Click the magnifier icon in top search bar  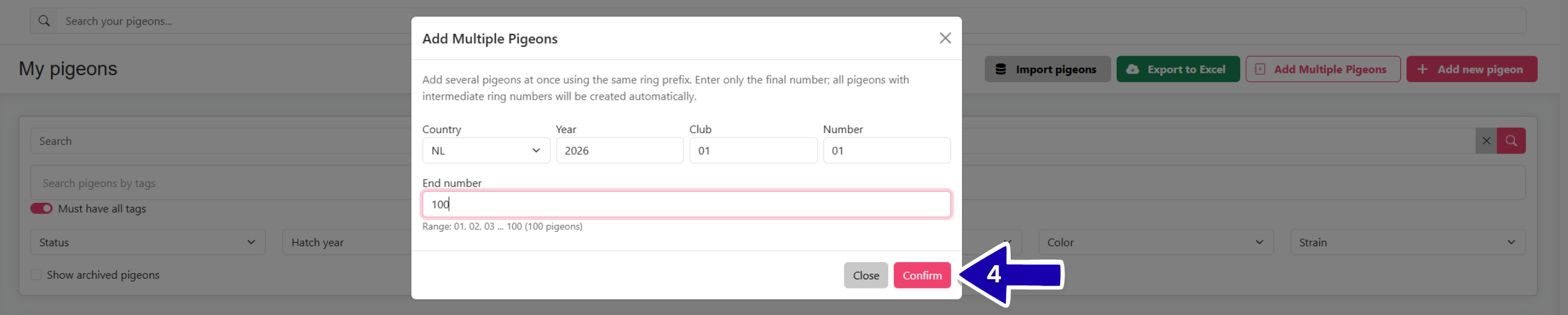tap(44, 21)
